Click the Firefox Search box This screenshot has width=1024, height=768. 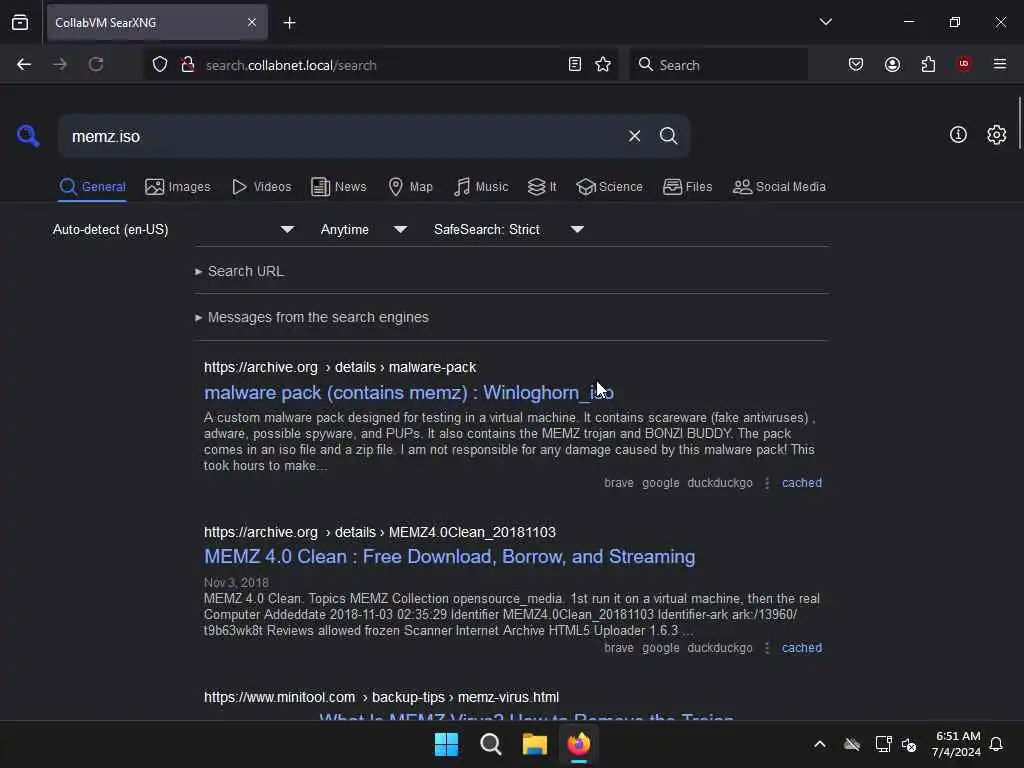[x=718, y=65]
